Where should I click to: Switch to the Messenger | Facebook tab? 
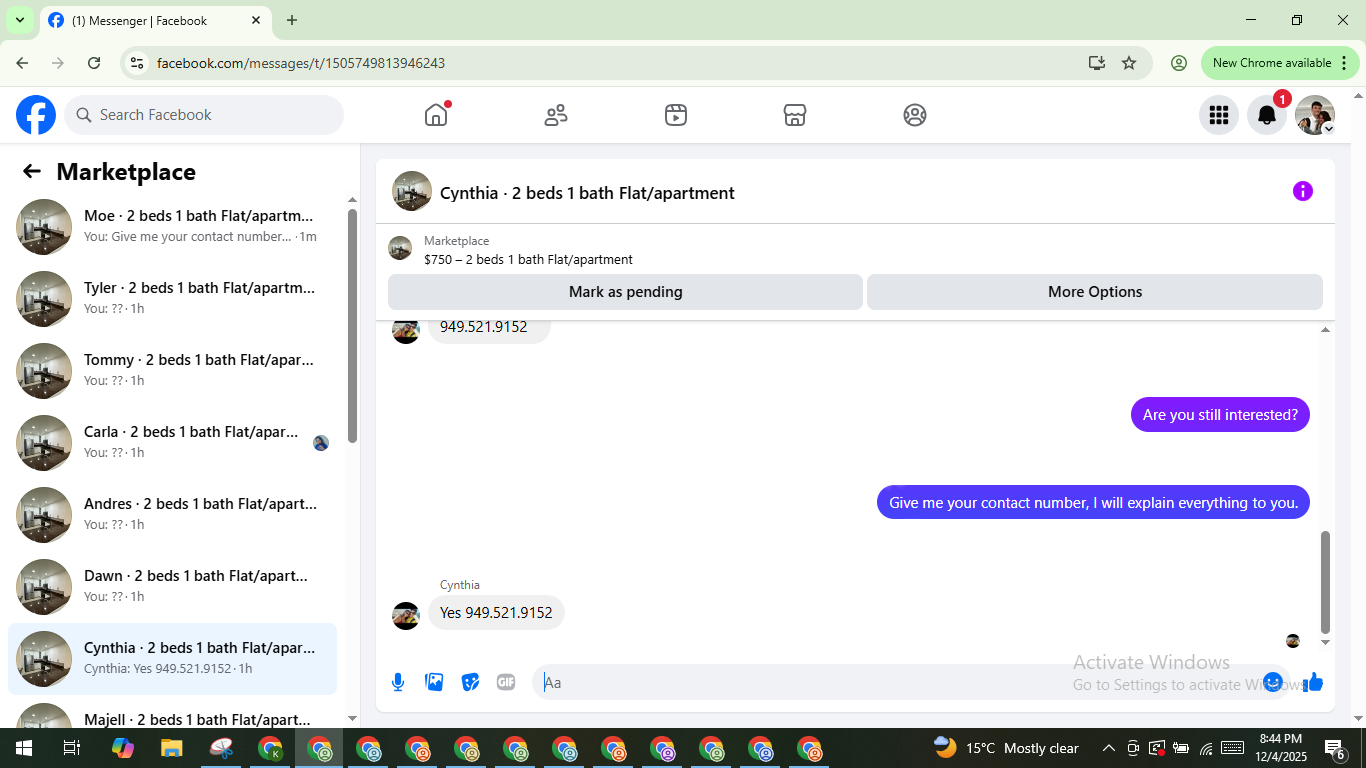pyautogui.click(x=155, y=20)
